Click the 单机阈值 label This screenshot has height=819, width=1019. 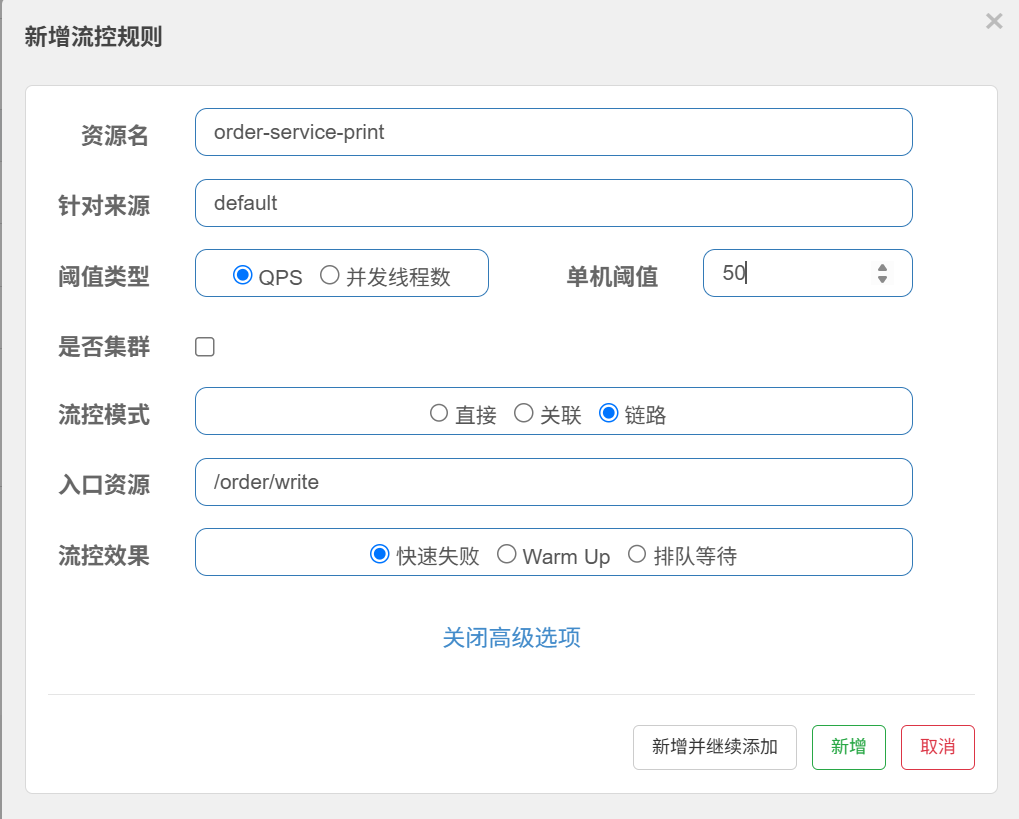pos(612,277)
